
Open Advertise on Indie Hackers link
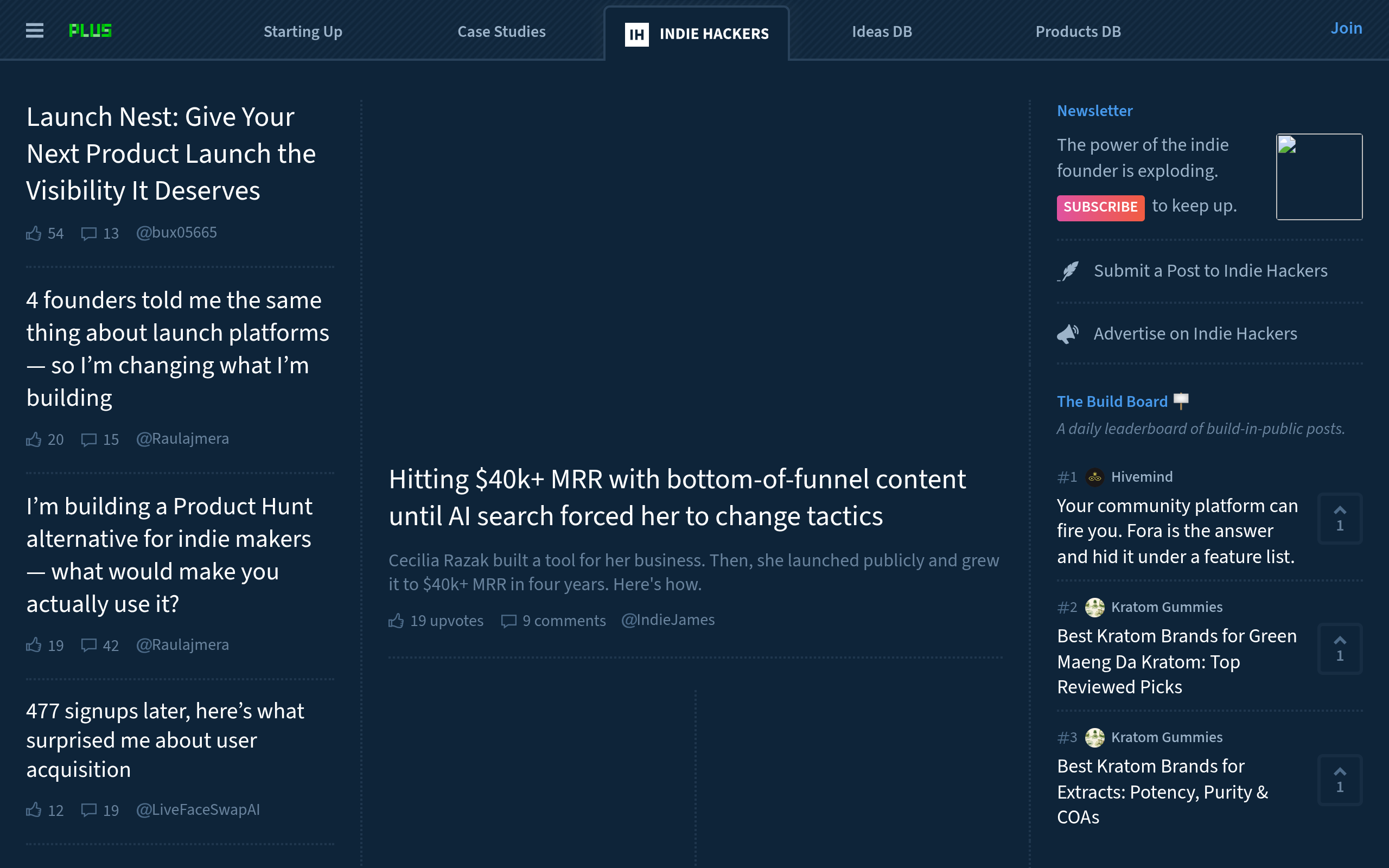tap(1195, 334)
